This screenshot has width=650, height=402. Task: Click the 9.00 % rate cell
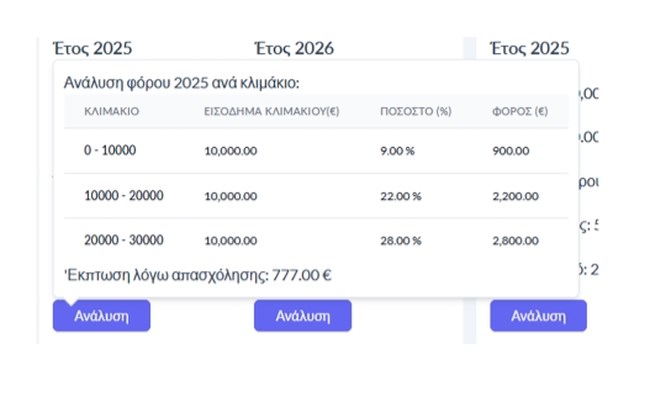tap(398, 150)
